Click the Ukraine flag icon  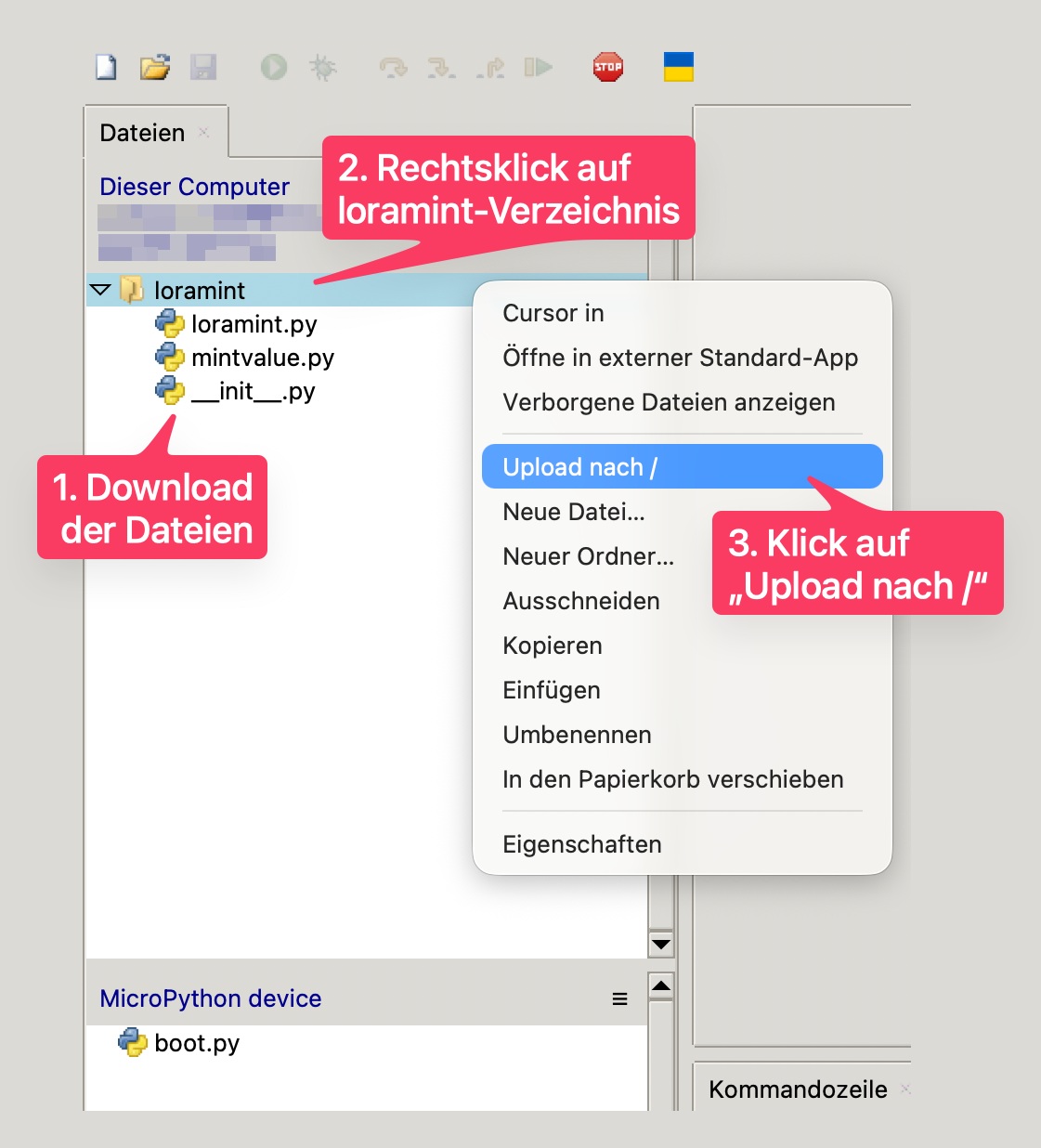click(x=679, y=67)
